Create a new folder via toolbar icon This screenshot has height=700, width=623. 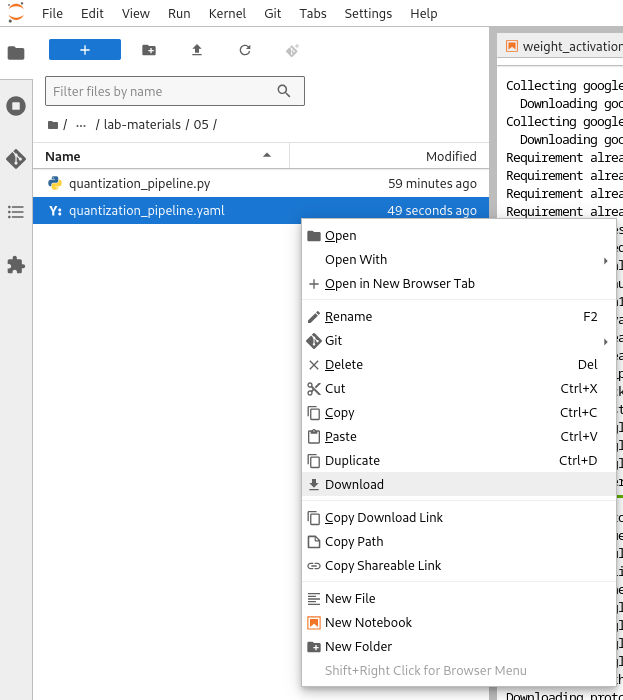click(x=149, y=50)
